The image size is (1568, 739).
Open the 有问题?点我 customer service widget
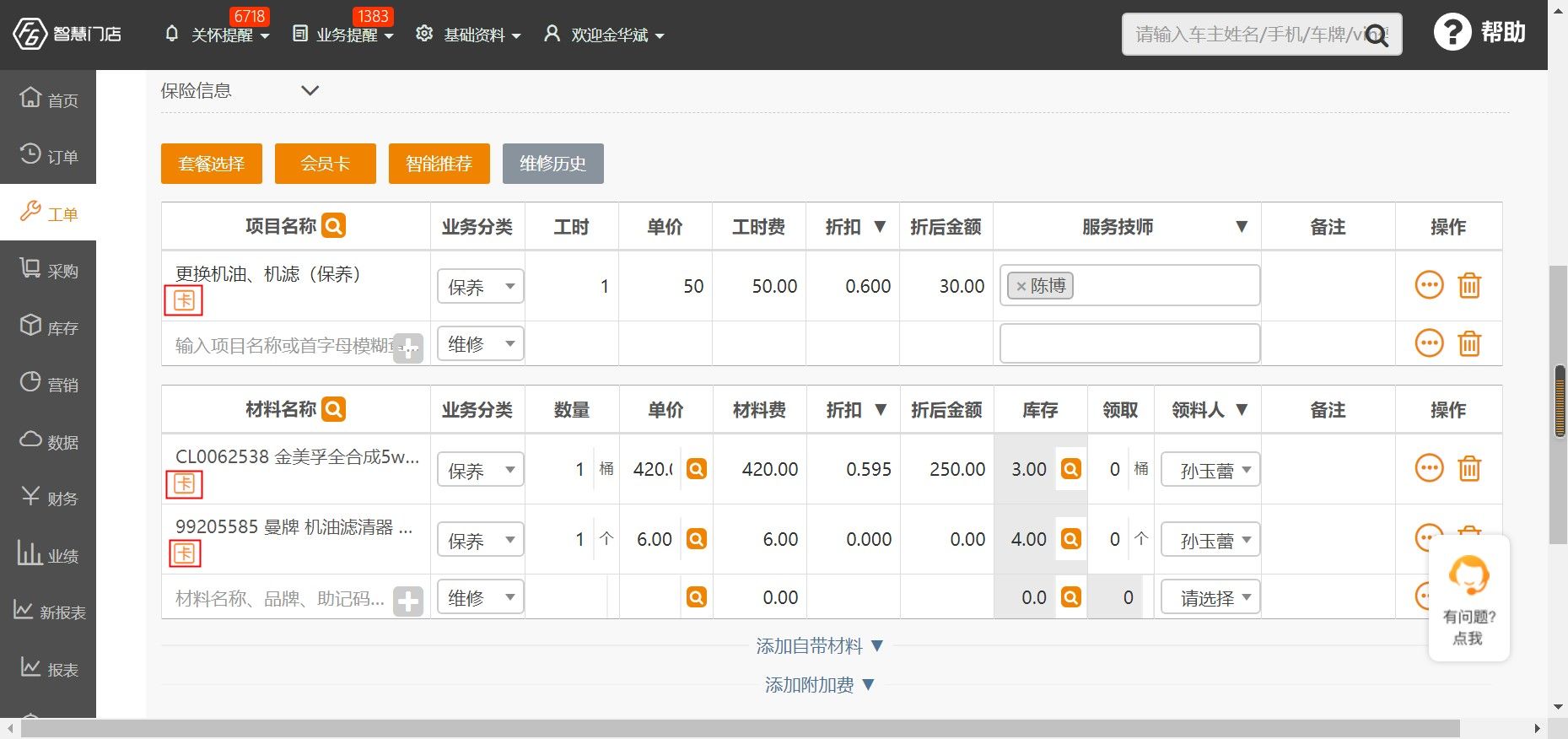tap(1468, 599)
